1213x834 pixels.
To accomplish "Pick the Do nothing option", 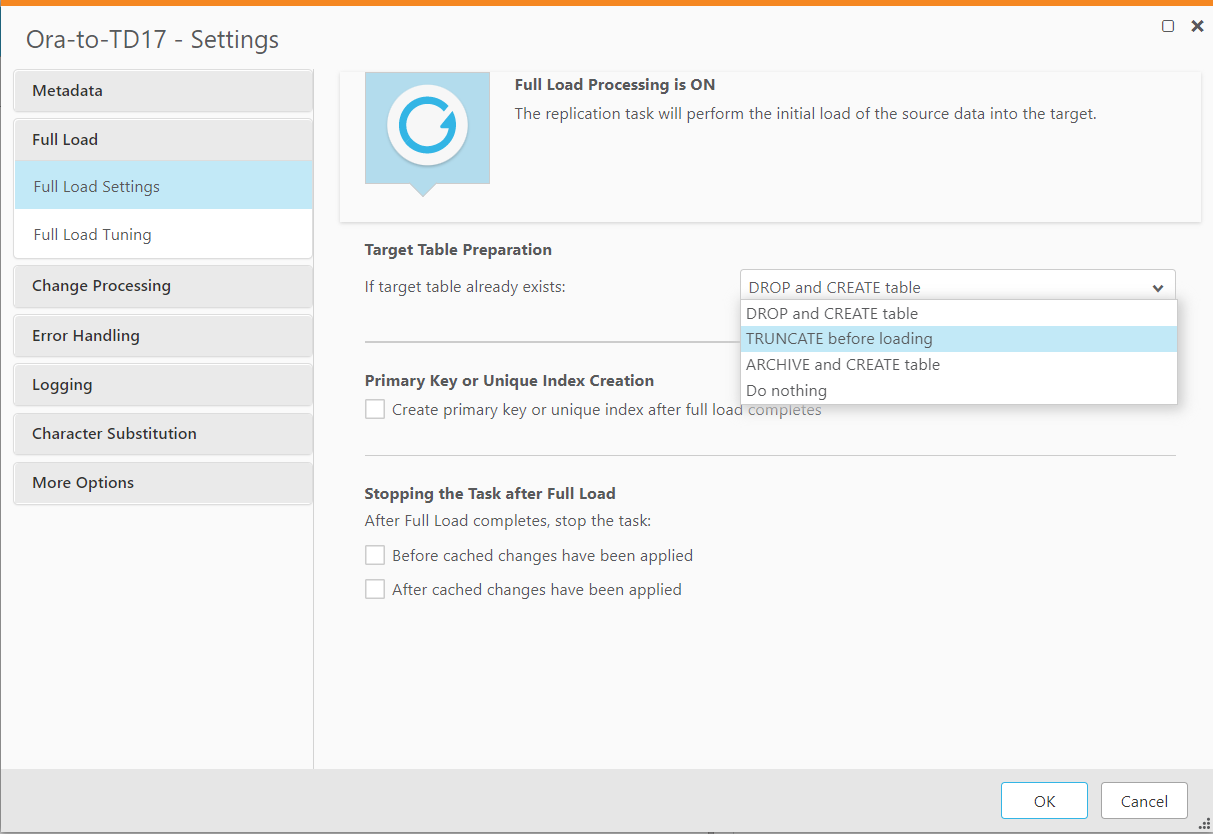I will tap(787, 391).
